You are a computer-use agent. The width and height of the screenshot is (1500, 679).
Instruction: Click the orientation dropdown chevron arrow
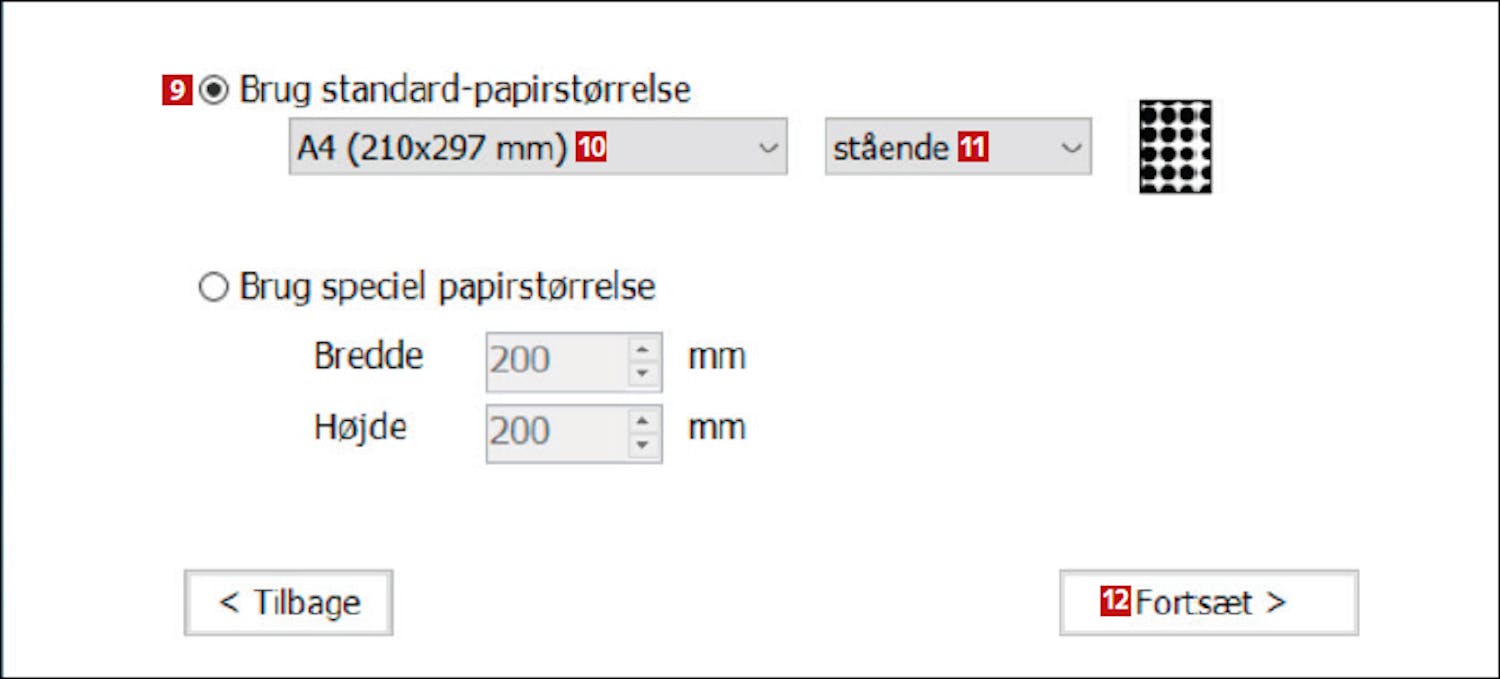tap(1070, 148)
